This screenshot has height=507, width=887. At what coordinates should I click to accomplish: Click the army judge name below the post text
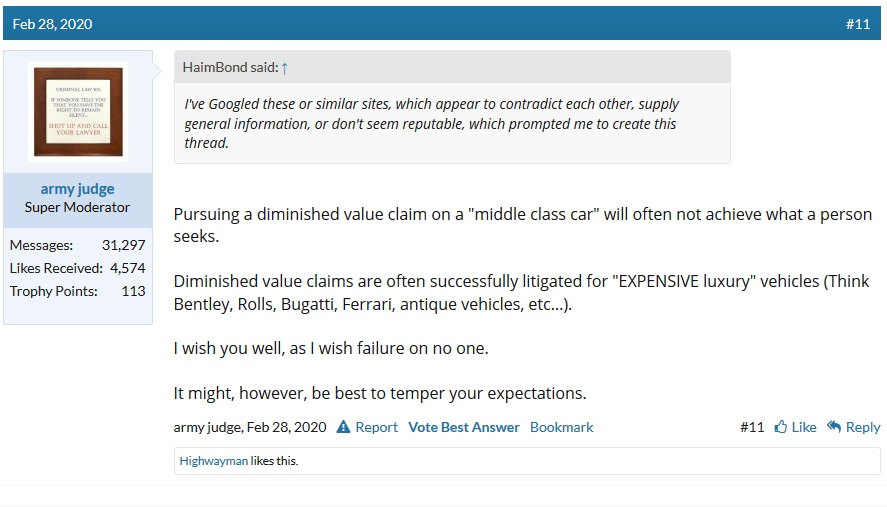pos(208,427)
